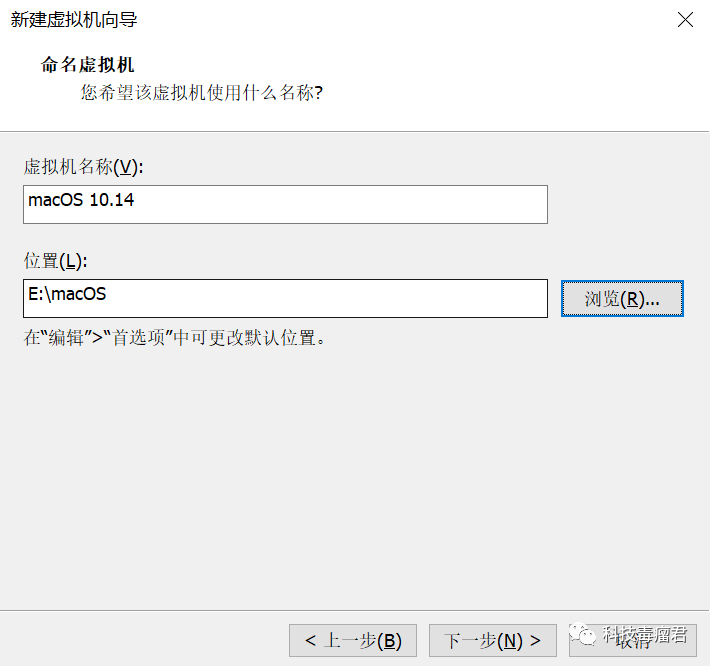This screenshot has height=666, width=710.
Task: Click empty space in the title bar
Action: coord(400,19)
